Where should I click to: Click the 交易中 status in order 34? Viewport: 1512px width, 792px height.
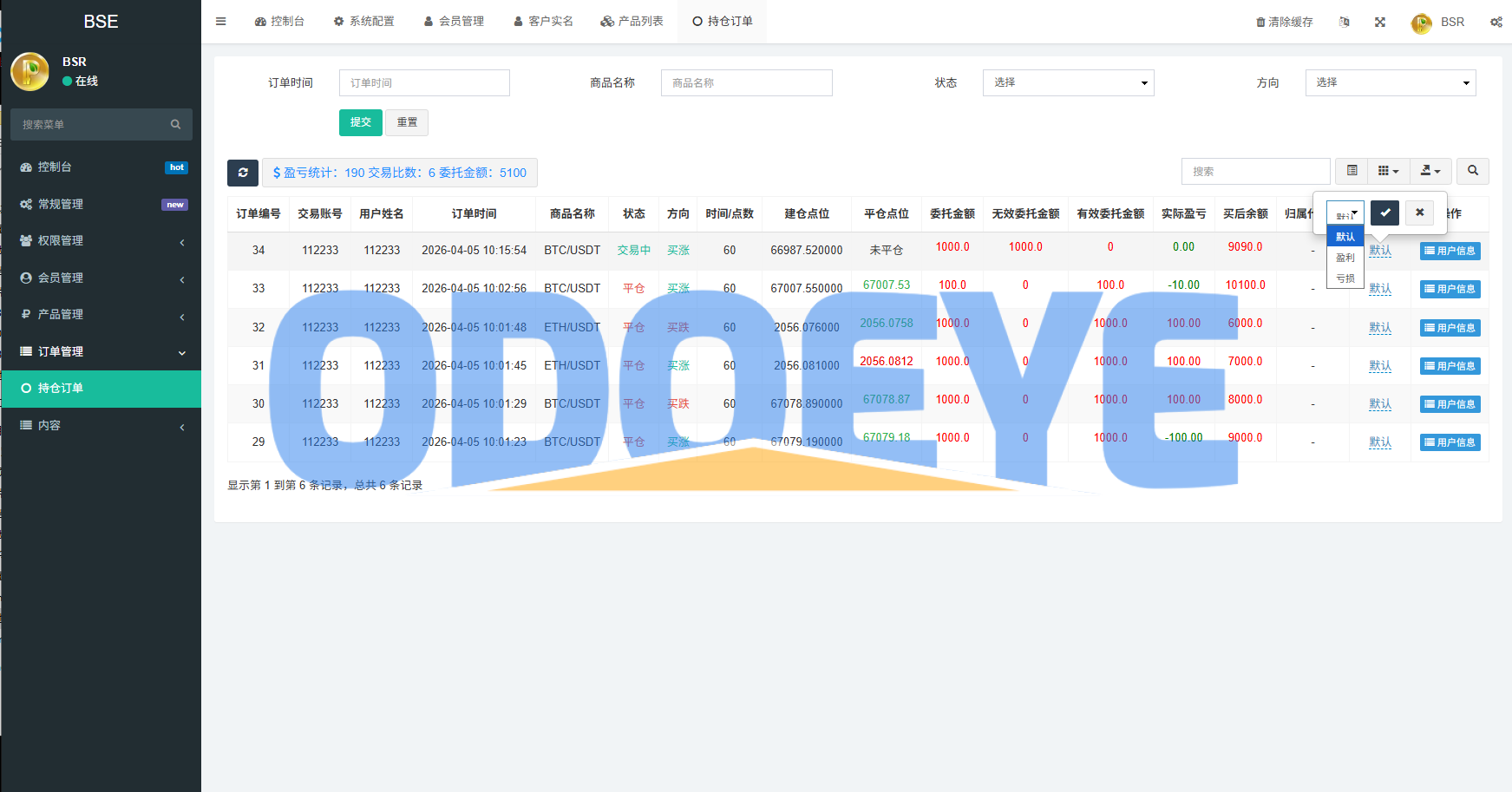(x=634, y=250)
